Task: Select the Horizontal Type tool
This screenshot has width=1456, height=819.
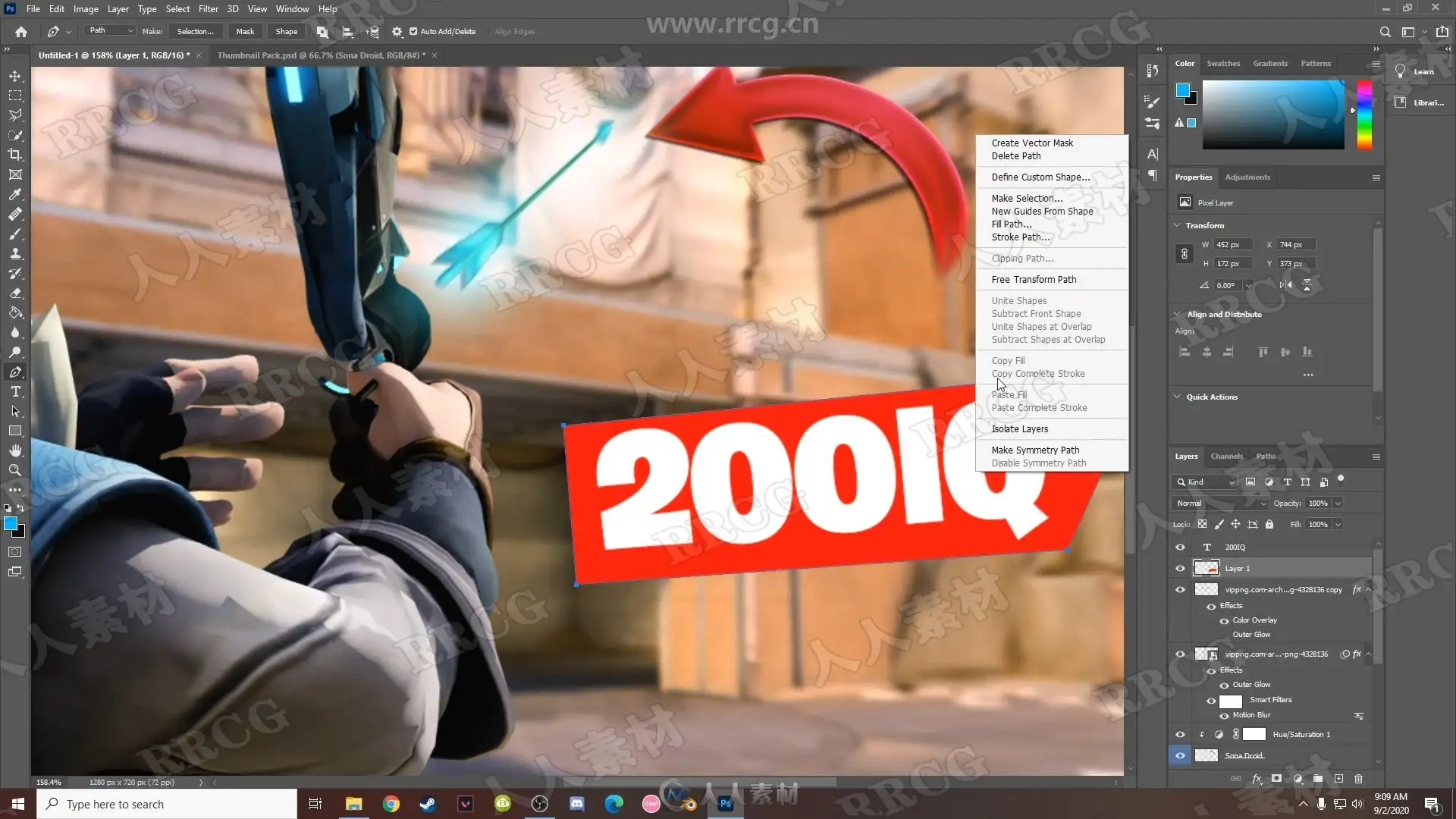Action: tap(15, 391)
